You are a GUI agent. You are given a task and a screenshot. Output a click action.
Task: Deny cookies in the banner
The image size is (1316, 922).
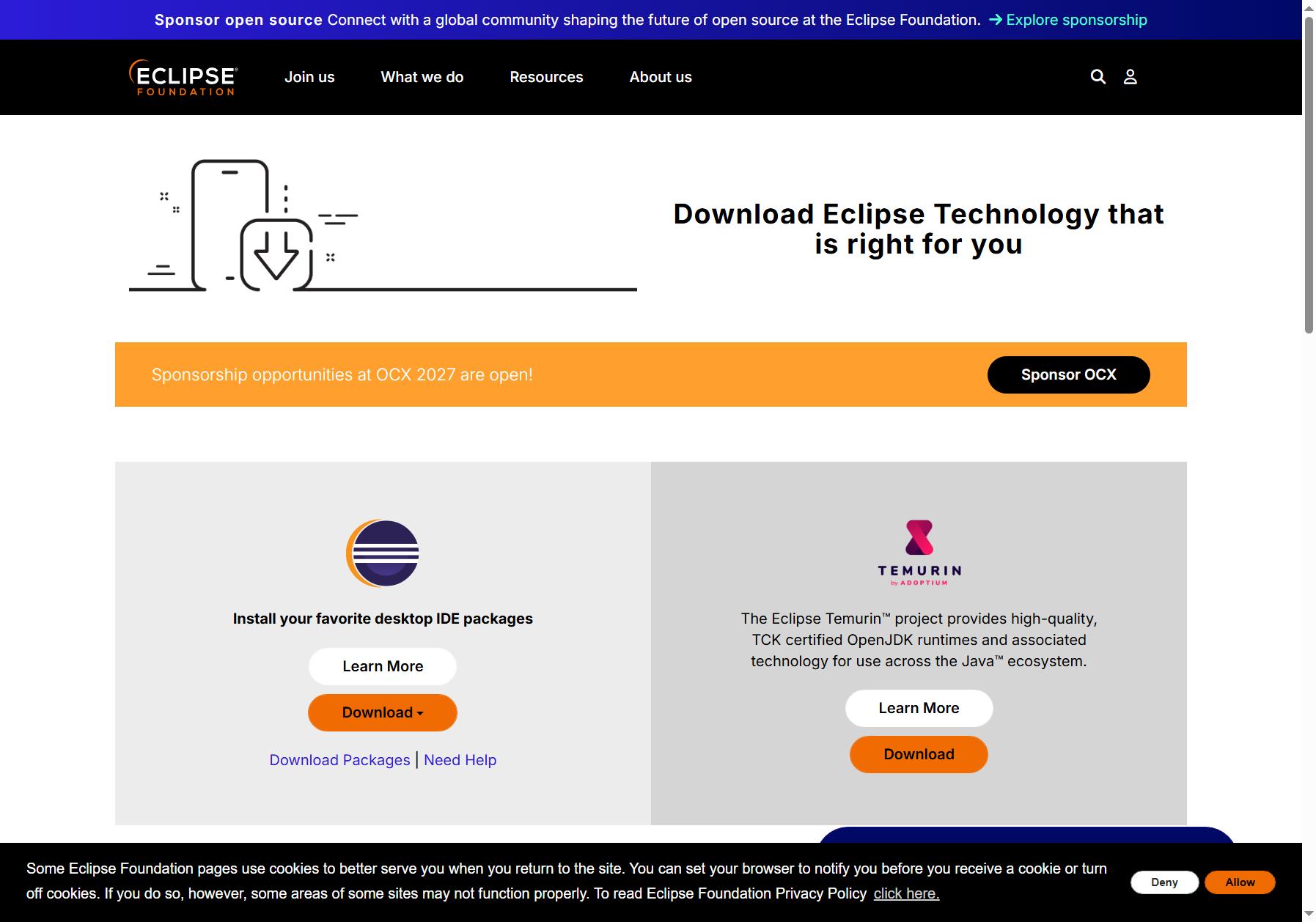pos(1164,882)
